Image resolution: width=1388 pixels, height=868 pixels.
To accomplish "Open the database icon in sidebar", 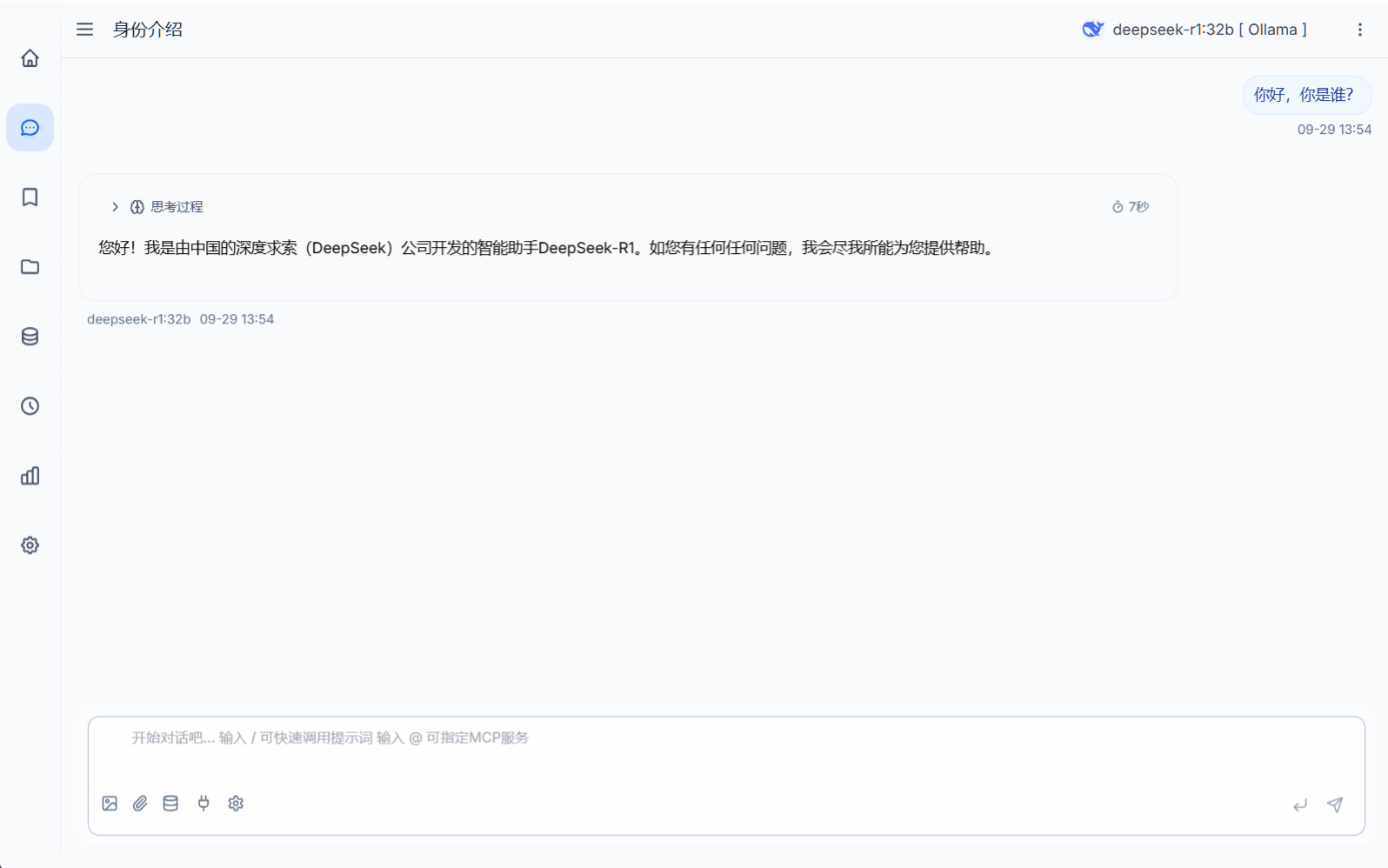I will (30, 337).
